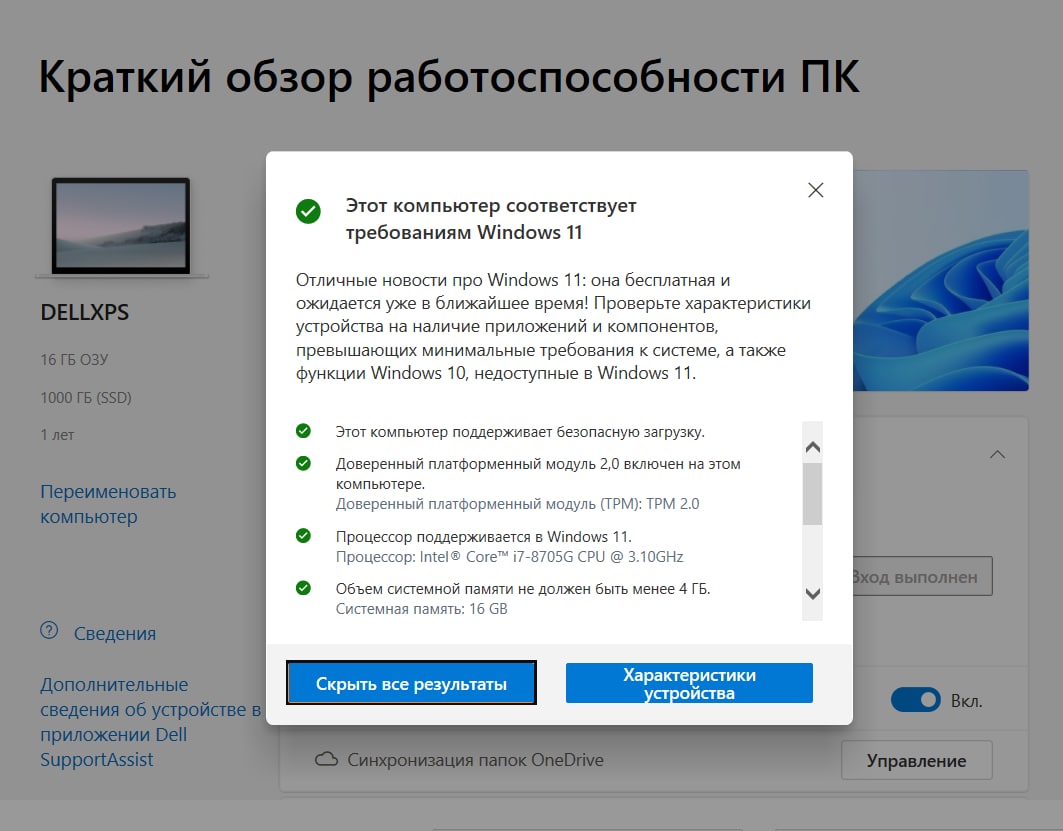Click the checkmark icon for secure boot support
The height and width of the screenshot is (831, 1063).
(303, 431)
